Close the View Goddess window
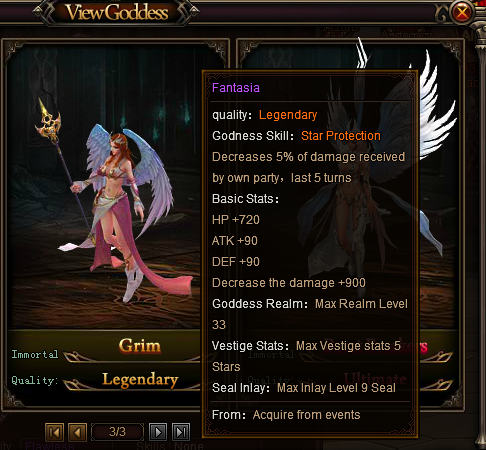Screen dimensions: 486x450 point(462,13)
